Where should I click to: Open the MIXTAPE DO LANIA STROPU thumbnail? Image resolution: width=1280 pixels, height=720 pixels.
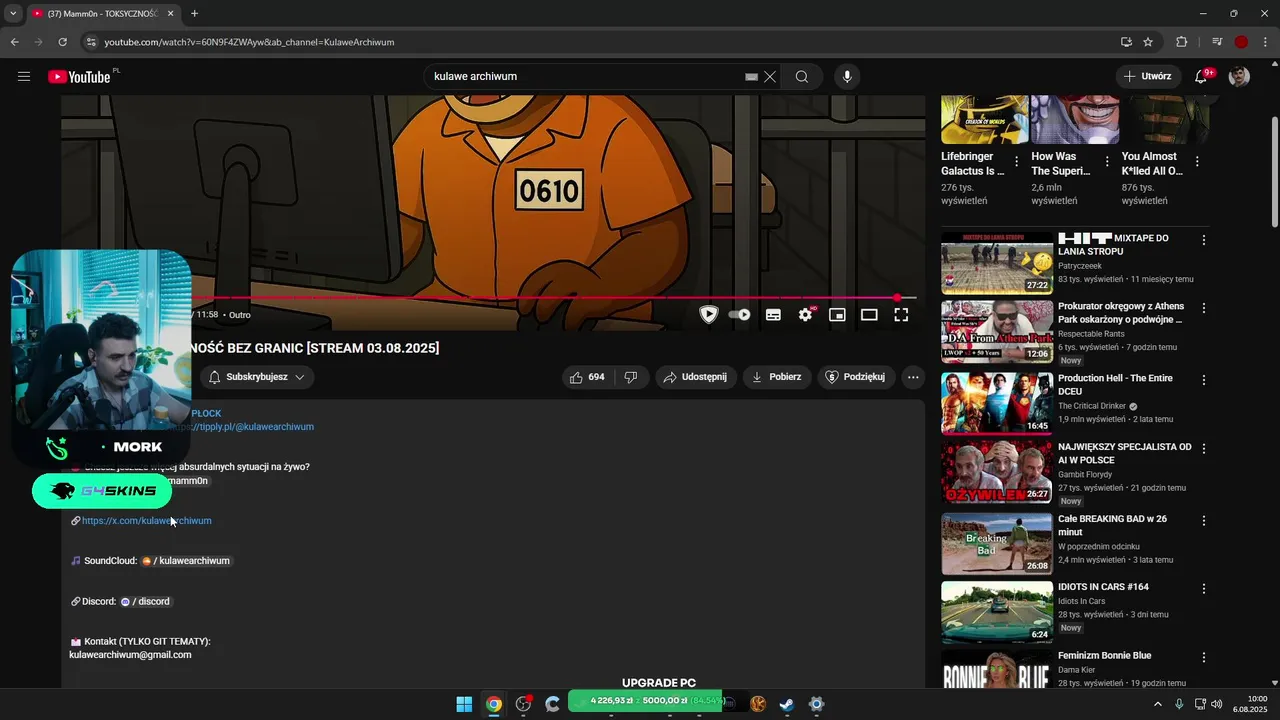[997, 263]
